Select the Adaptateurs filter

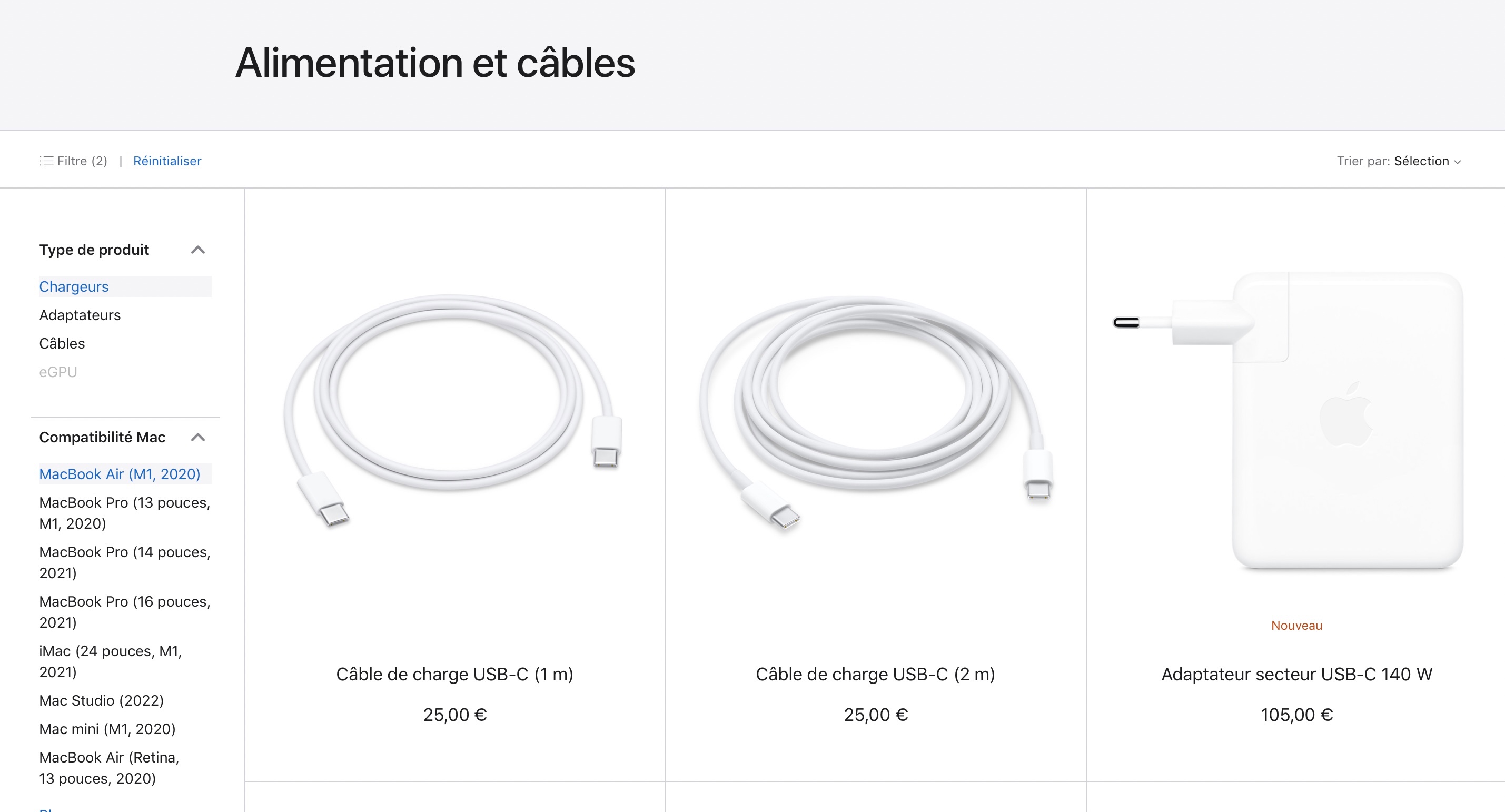tap(80, 315)
